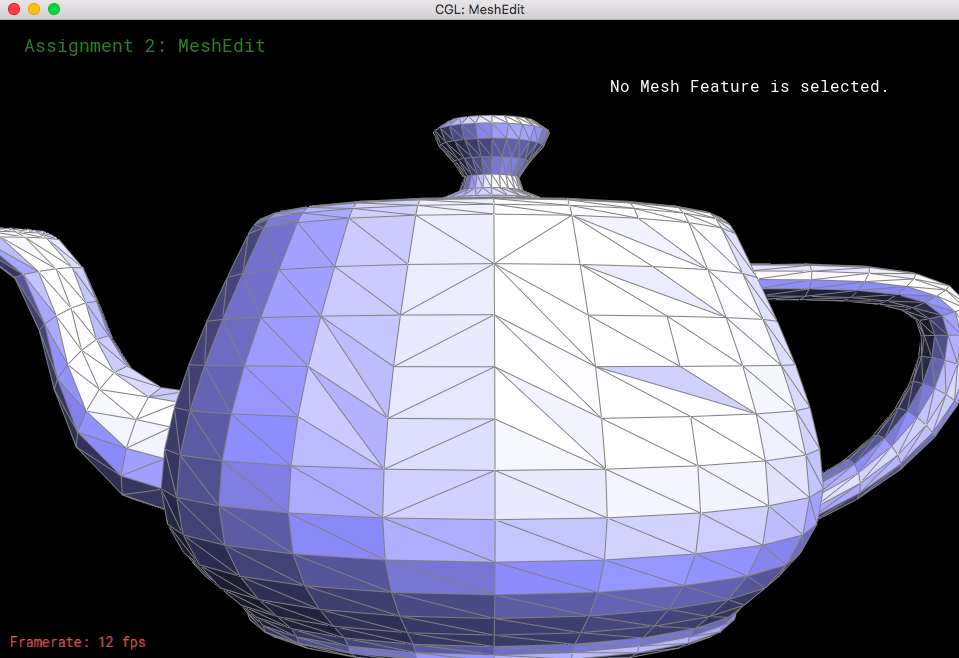
Task: Close the CGL: MeshEdit window
Action: [x=14, y=9]
